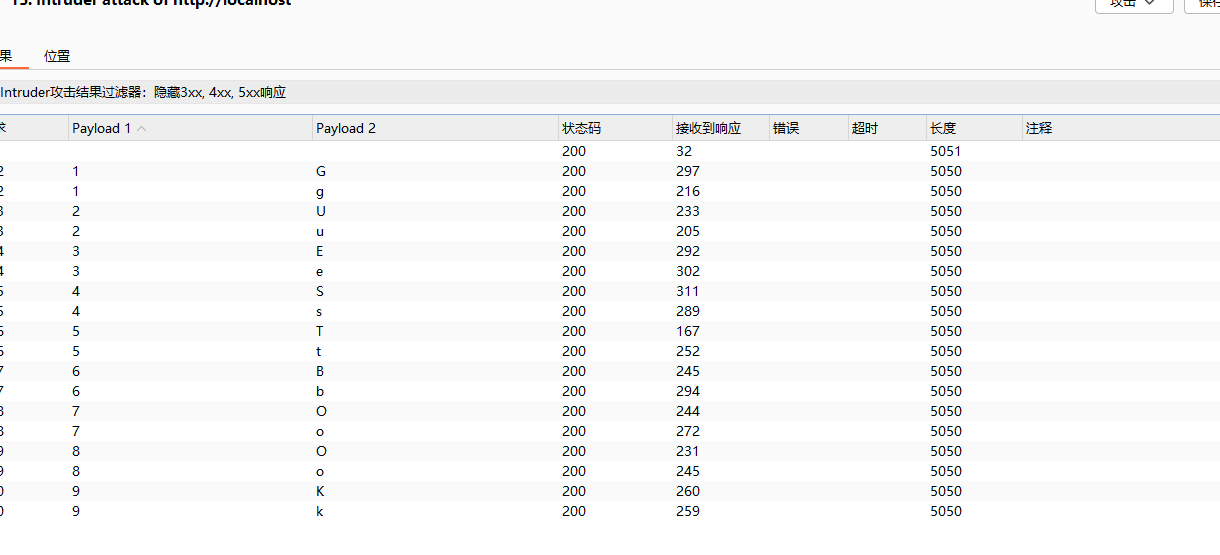Open the 结果 (Results) tab
The height and width of the screenshot is (555, 1220).
pos(8,56)
